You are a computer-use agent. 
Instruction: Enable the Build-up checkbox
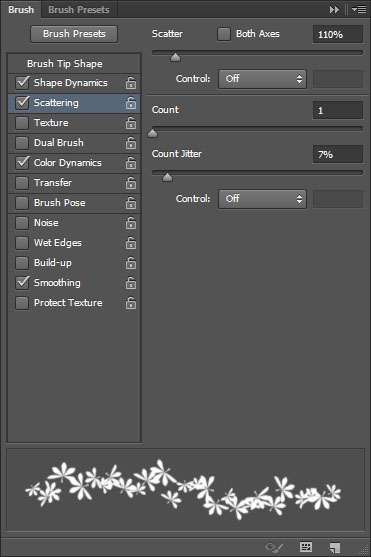(x=22, y=263)
